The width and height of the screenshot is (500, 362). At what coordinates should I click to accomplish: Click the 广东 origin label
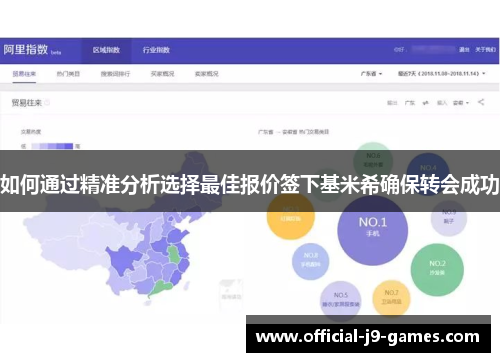410,103
